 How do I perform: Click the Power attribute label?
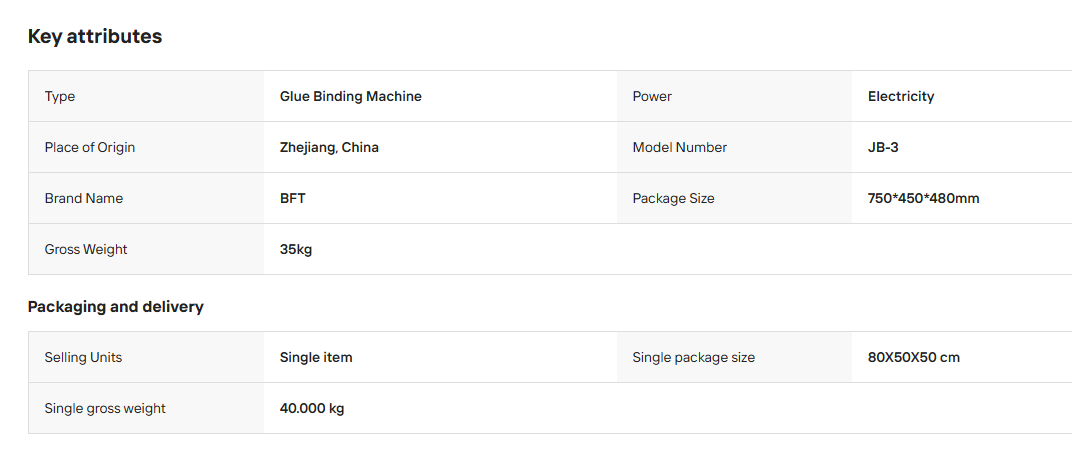coord(652,96)
